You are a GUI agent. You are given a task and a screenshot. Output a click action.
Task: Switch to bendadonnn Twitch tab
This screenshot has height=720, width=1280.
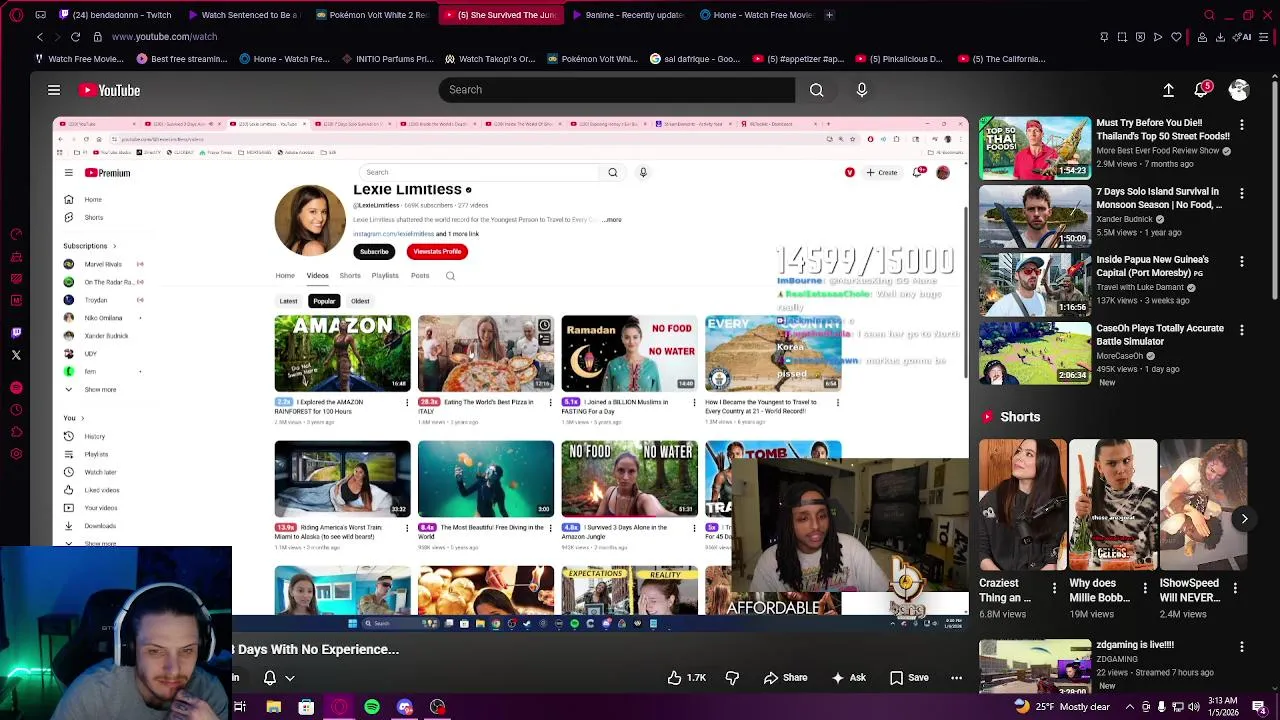pos(117,15)
